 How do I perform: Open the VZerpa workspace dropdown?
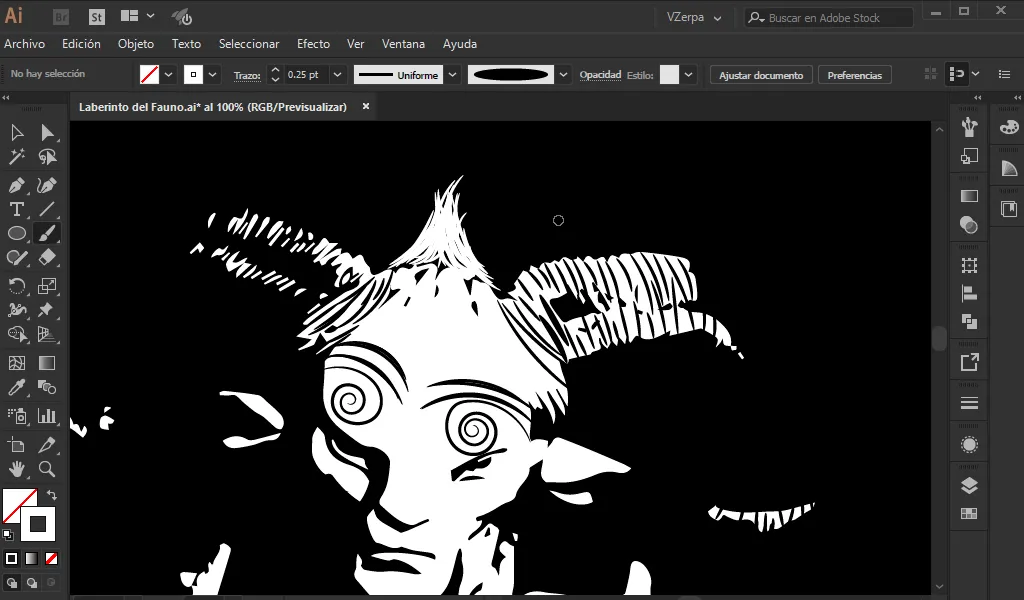694,18
